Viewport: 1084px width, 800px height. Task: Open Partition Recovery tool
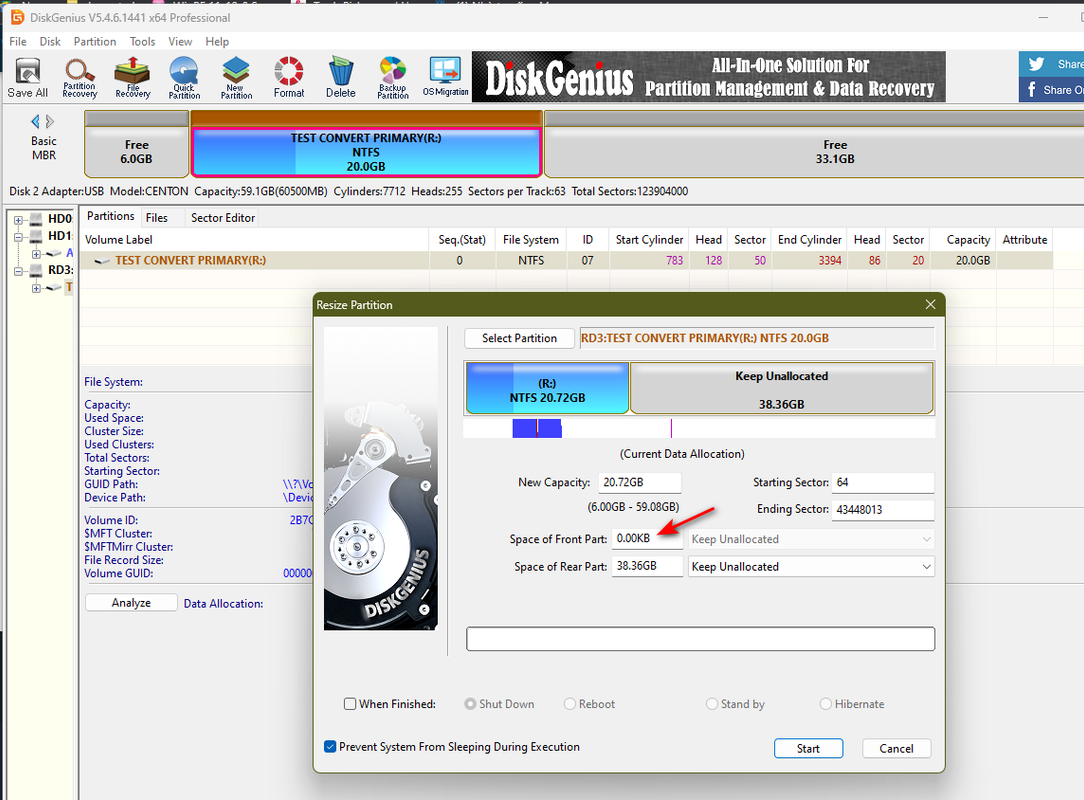[x=80, y=77]
